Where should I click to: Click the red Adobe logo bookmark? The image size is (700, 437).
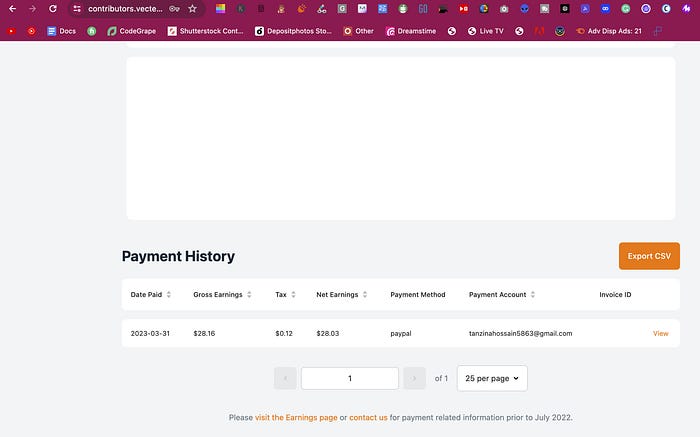(539, 31)
